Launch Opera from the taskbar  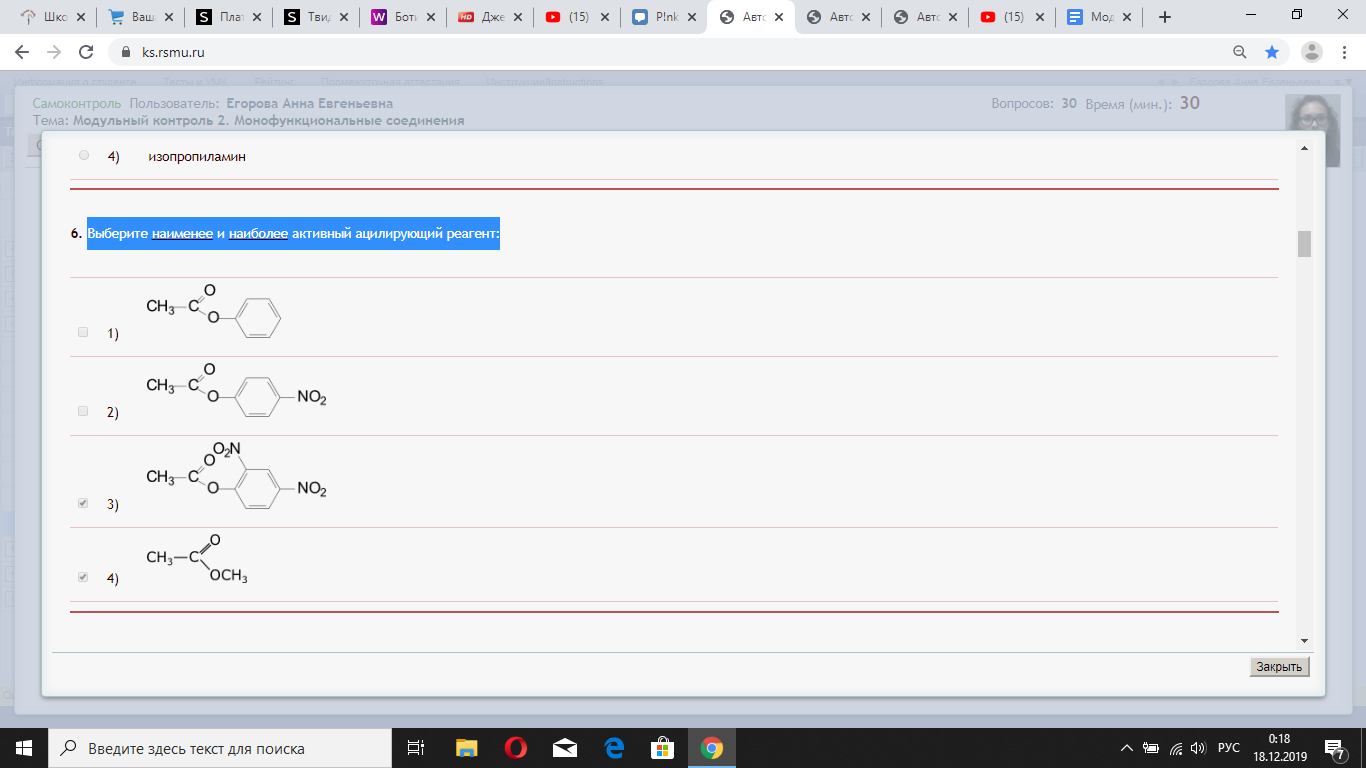(516, 748)
